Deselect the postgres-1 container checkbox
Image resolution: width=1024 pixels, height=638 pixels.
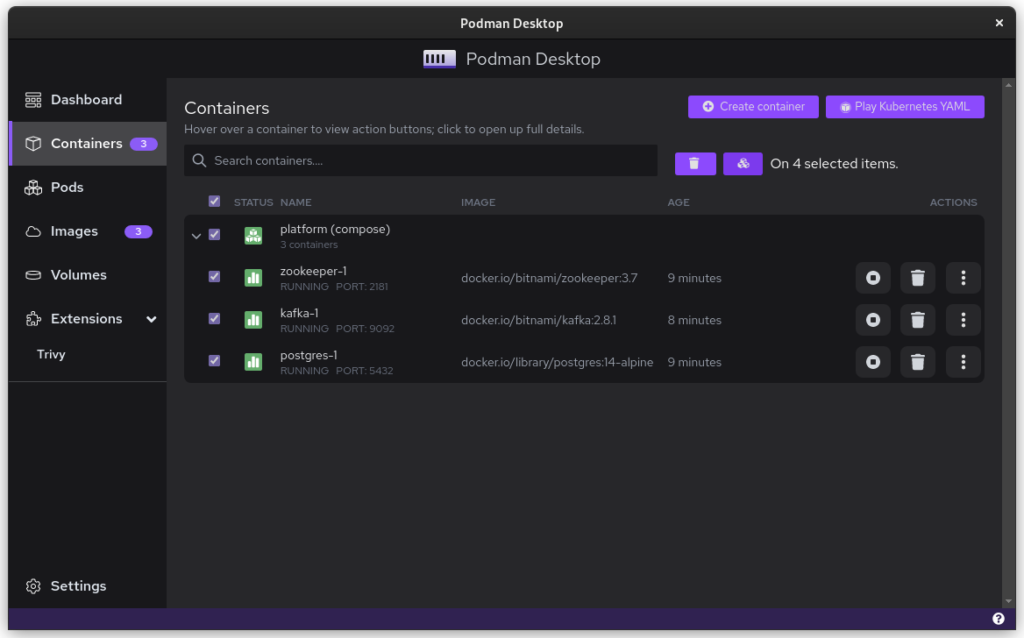point(214,361)
